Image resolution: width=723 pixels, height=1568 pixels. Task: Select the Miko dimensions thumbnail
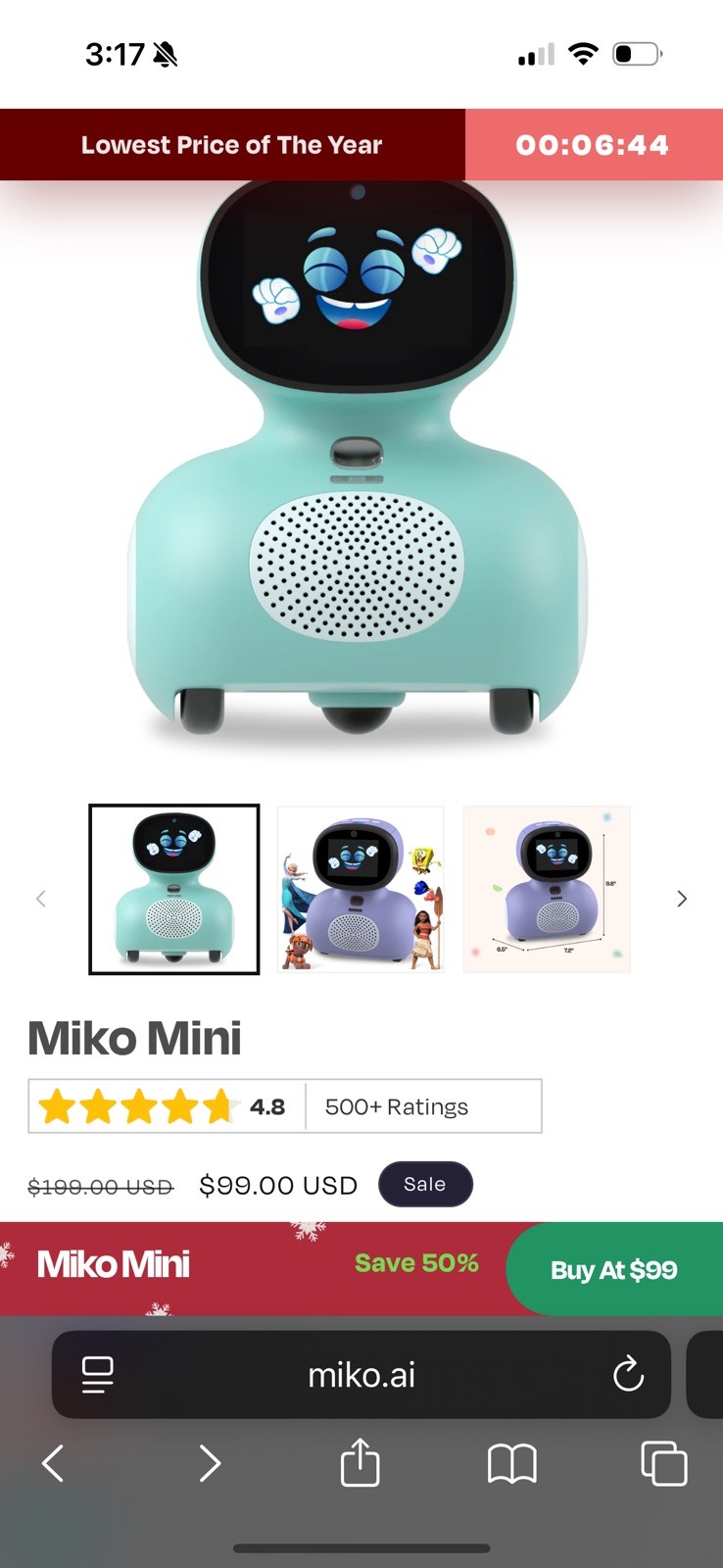point(547,890)
